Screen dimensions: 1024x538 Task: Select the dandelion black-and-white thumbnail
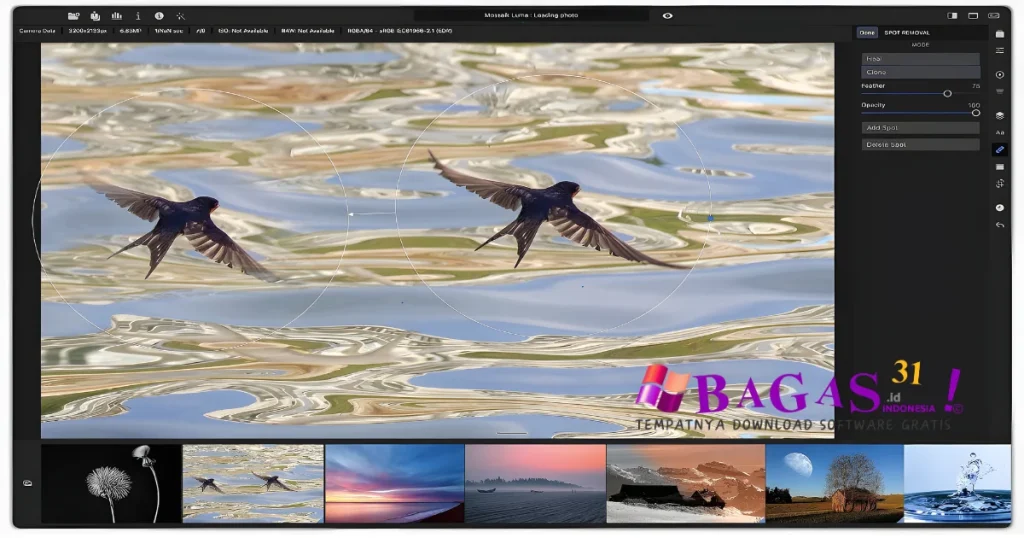pyautogui.click(x=111, y=484)
